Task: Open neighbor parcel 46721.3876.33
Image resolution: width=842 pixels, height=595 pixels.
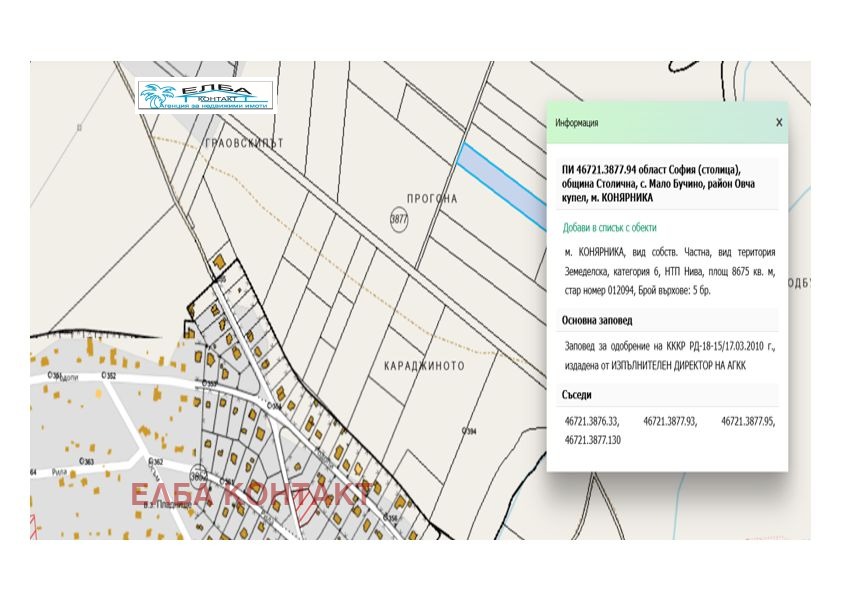Action: (x=591, y=422)
